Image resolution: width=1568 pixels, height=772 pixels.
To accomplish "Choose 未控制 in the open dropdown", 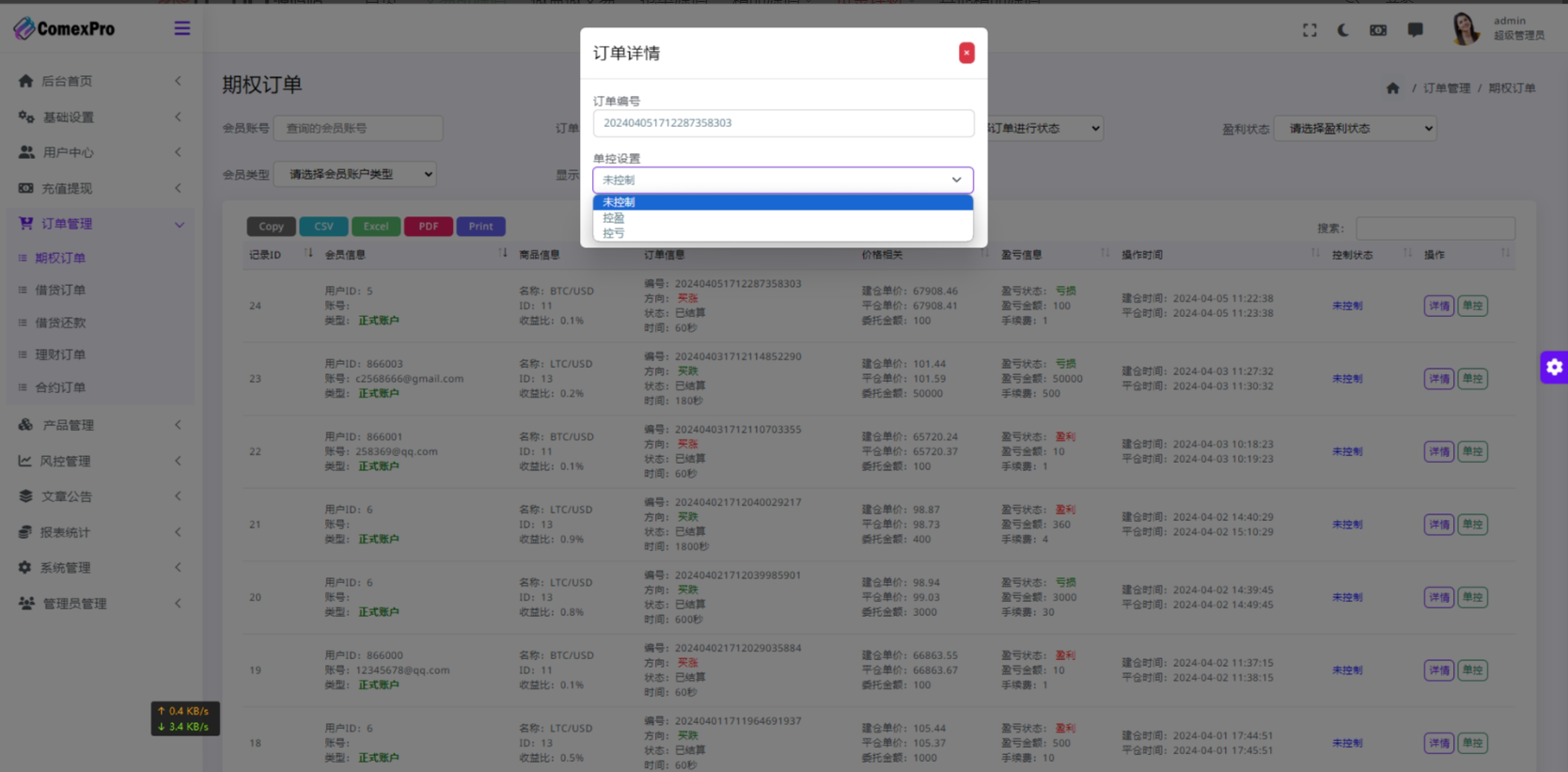I will [x=619, y=202].
